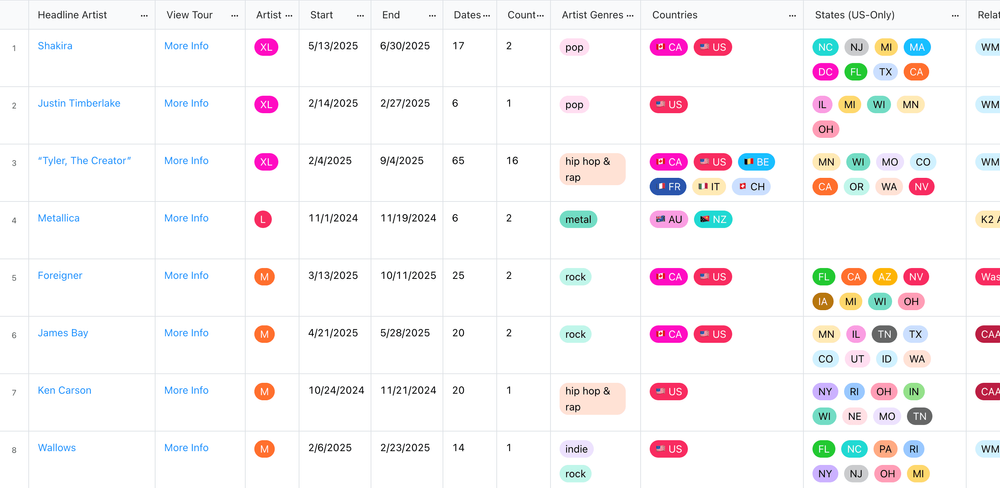Click end date 11/19/2024
The width and height of the screenshot is (1000, 488).
(409, 218)
